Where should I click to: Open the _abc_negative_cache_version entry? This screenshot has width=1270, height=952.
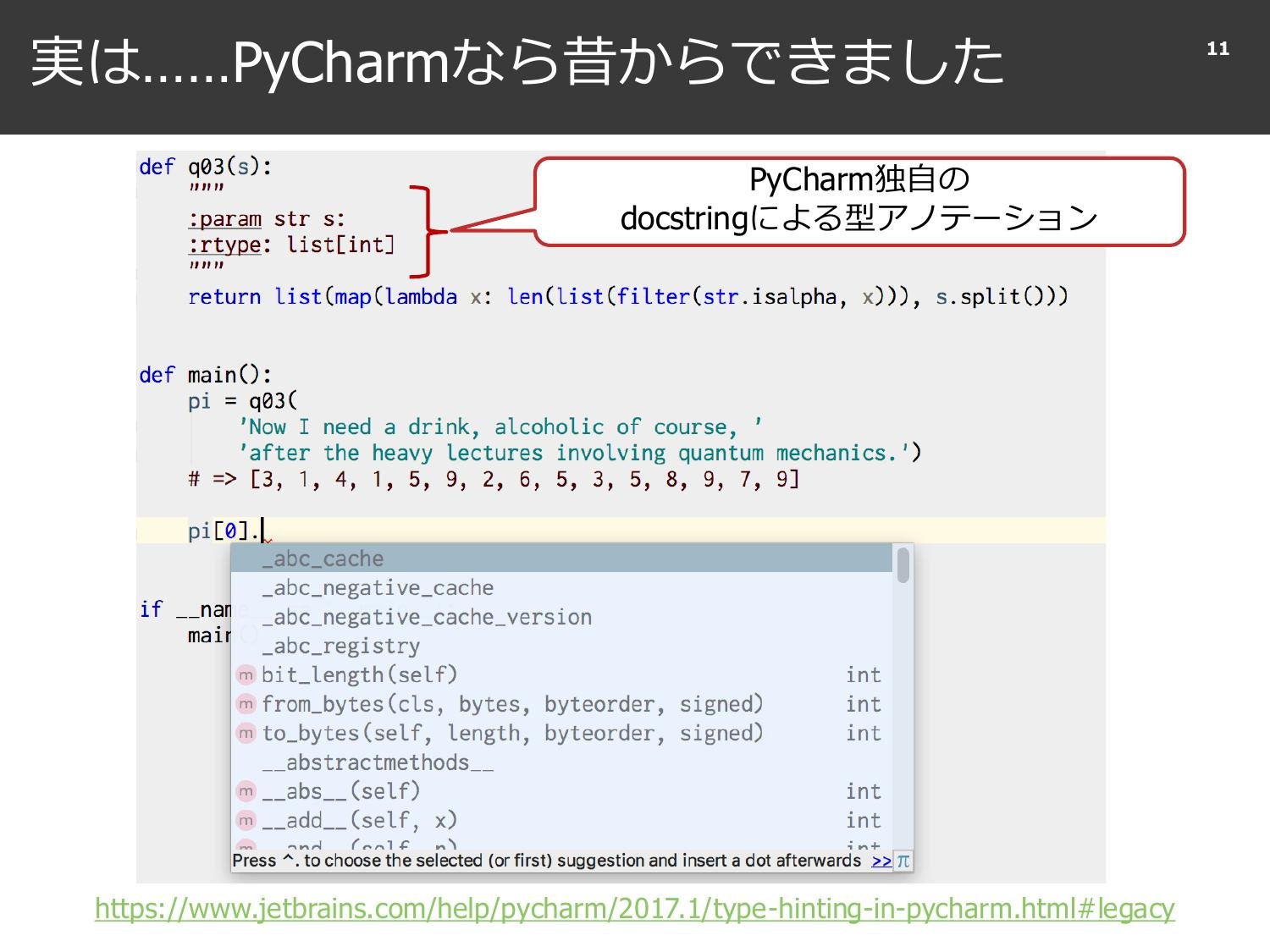[x=427, y=617]
